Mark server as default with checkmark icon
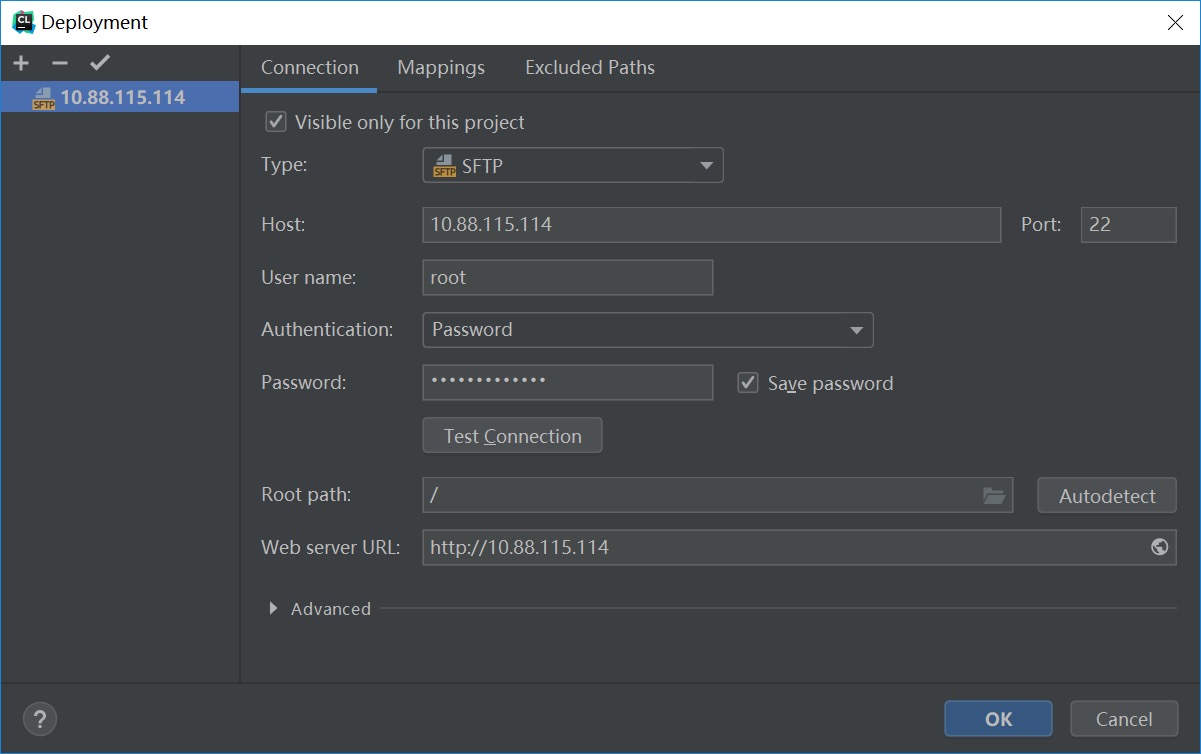The width and height of the screenshot is (1201, 754). pyautogui.click(x=99, y=64)
